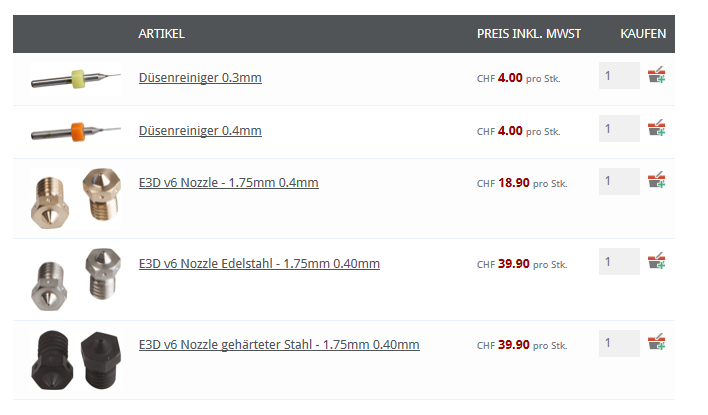Viewport: 708px width, 415px height.
Task: Open E3D v6 Nozzle Edelstahl product link
Action: (259, 263)
